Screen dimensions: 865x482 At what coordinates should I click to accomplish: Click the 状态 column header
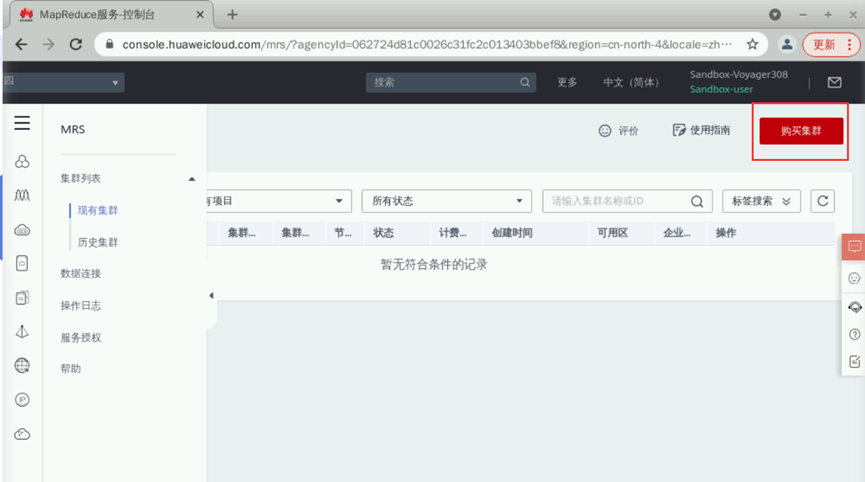pos(383,233)
